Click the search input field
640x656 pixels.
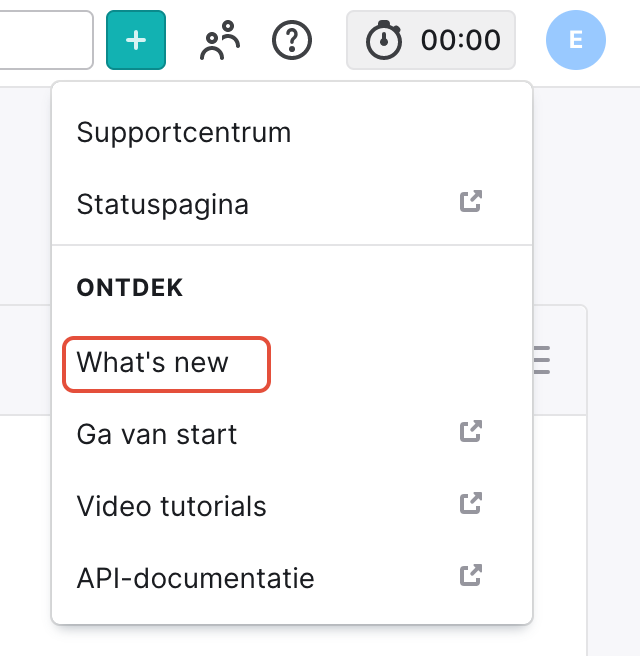[x=45, y=40]
